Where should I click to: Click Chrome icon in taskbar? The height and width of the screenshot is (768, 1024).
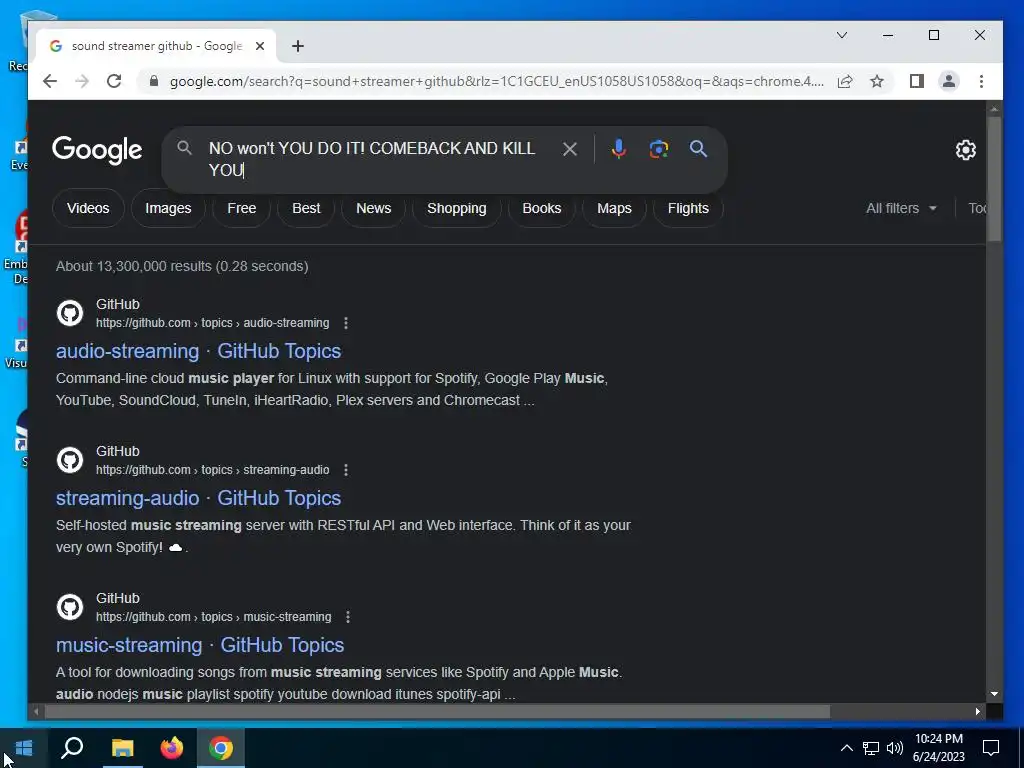(x=221, y=748)
